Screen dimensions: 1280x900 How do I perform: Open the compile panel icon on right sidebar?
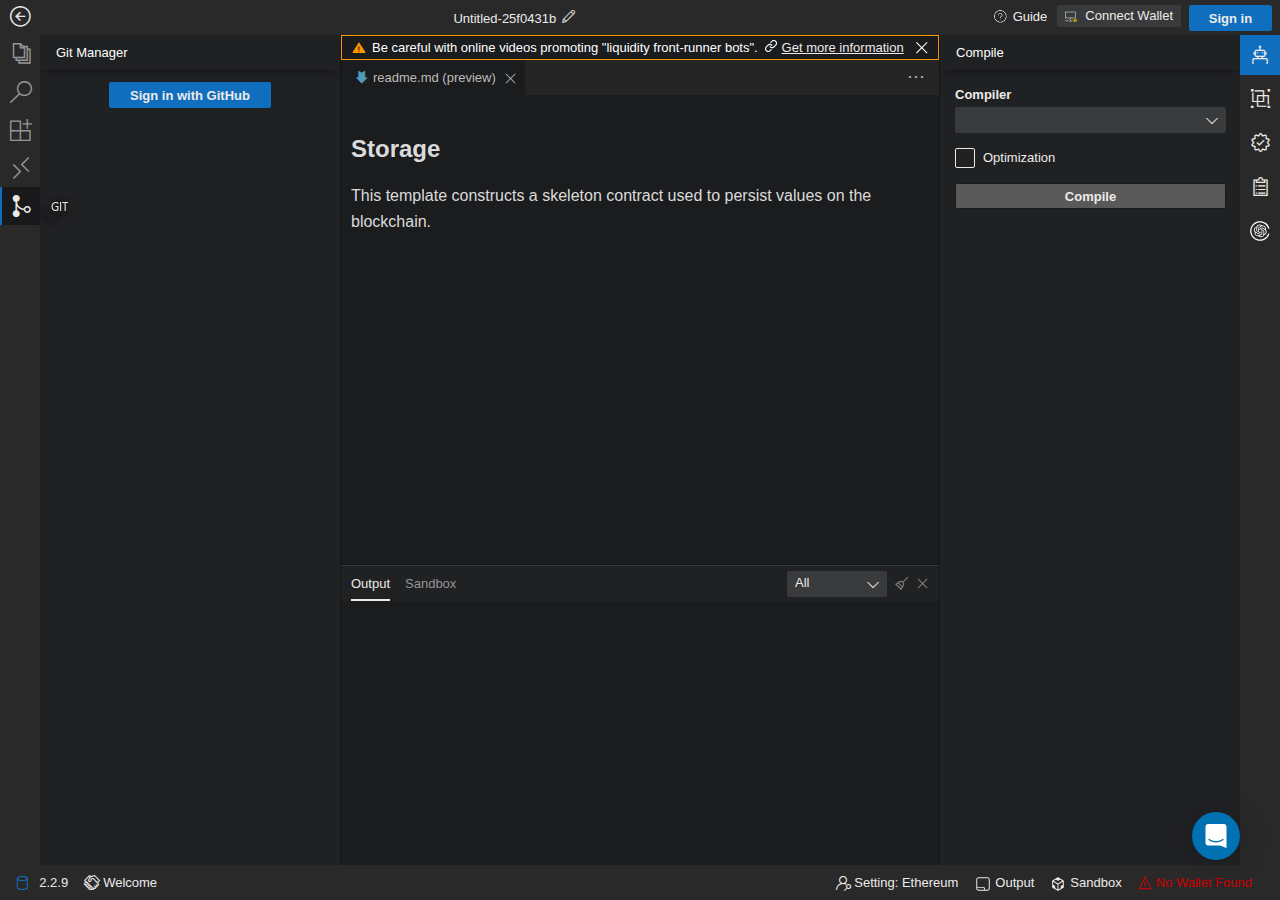point(1260,54)
